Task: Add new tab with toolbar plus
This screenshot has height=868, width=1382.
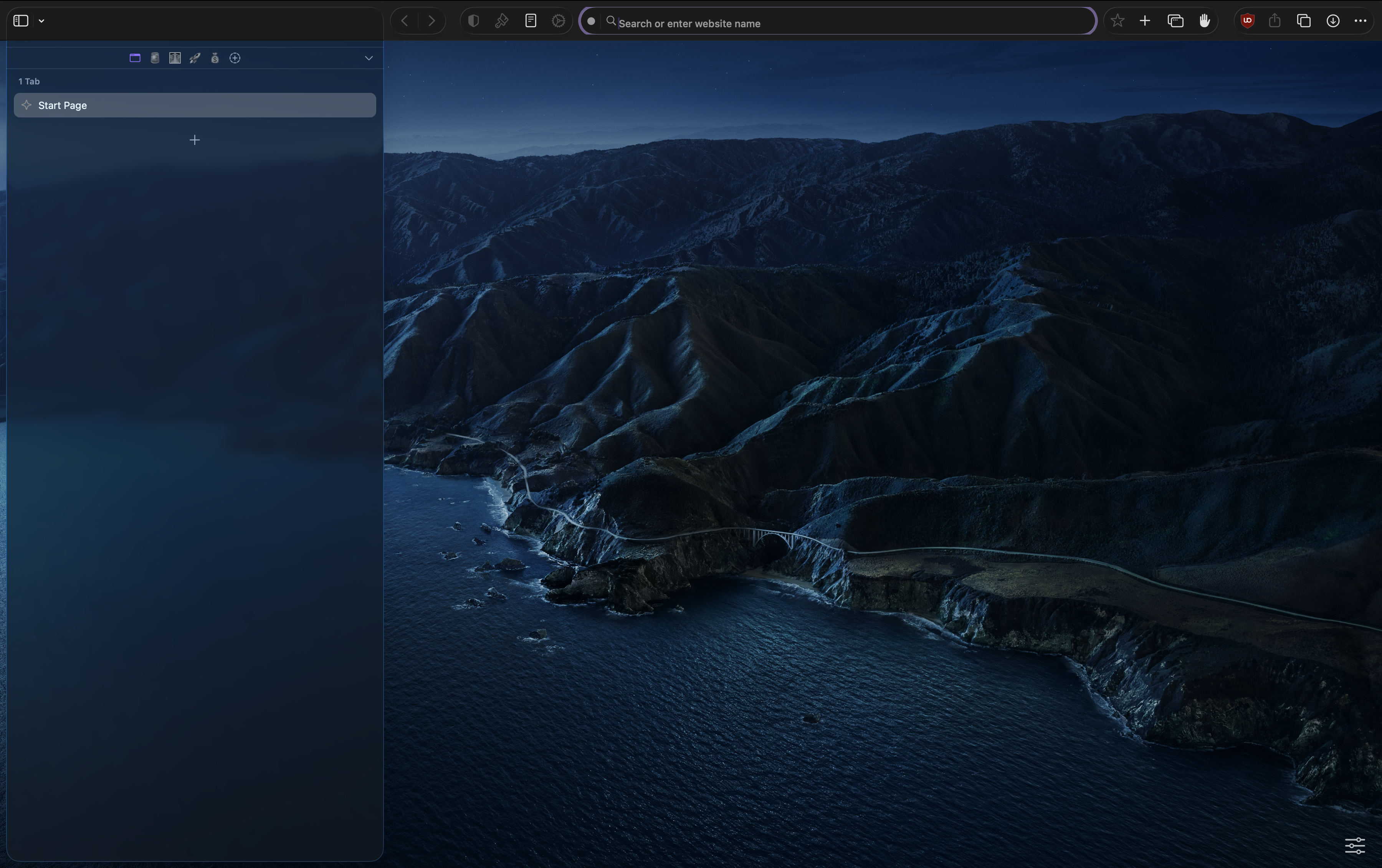Action: tap(1145, 21)
